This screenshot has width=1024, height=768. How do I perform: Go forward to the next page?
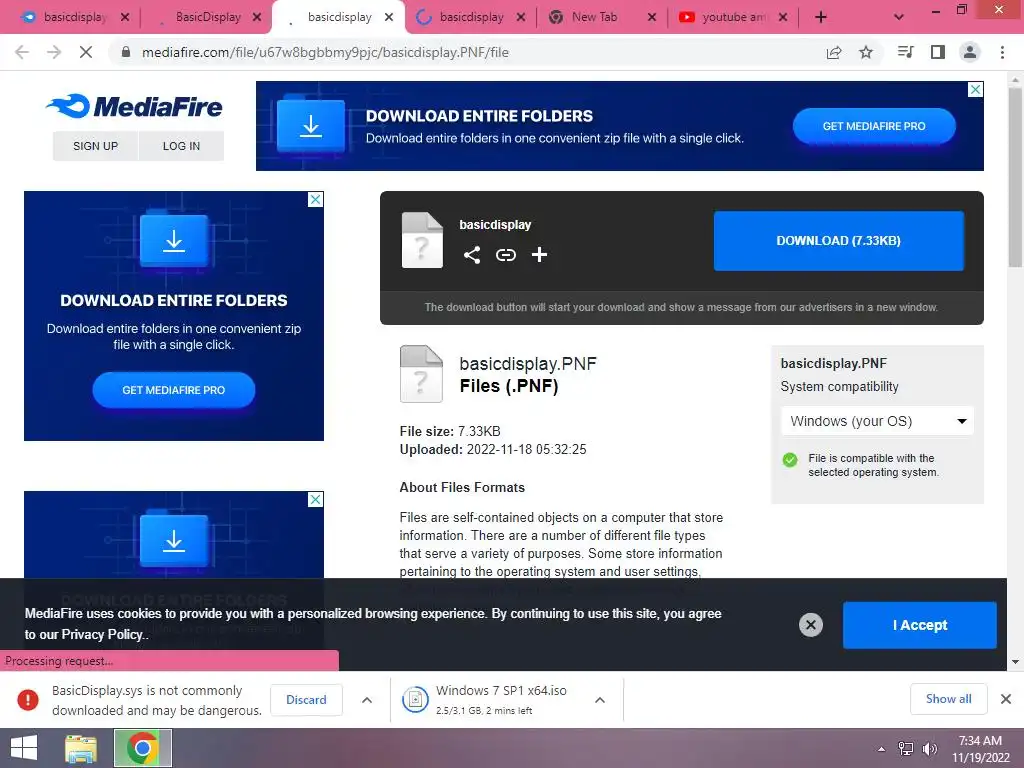point(54,52)
